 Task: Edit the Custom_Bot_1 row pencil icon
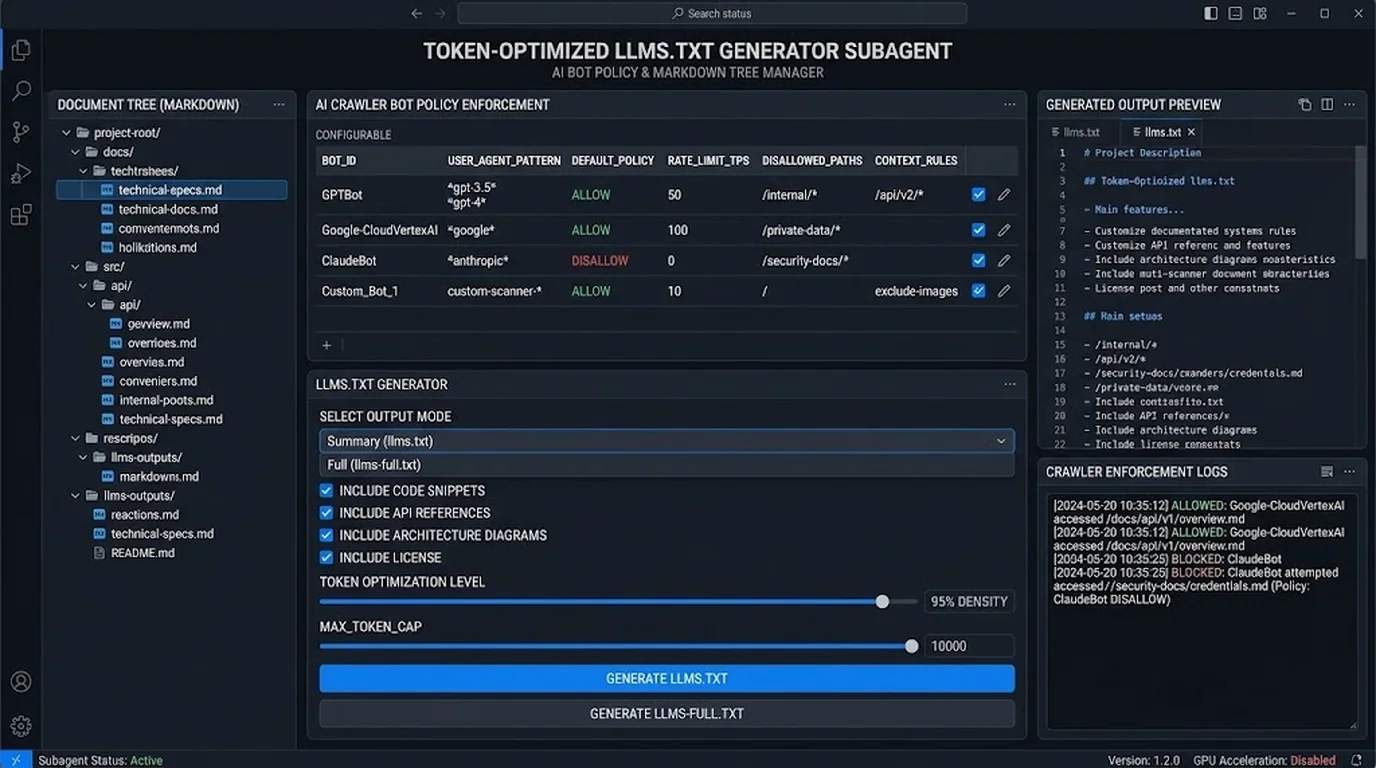pos(1004,291)
